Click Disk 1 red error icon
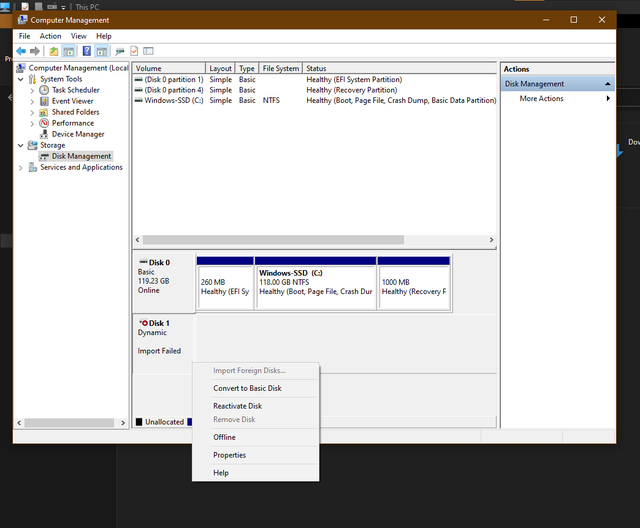 pyautogui.click(x=144, y=323)
